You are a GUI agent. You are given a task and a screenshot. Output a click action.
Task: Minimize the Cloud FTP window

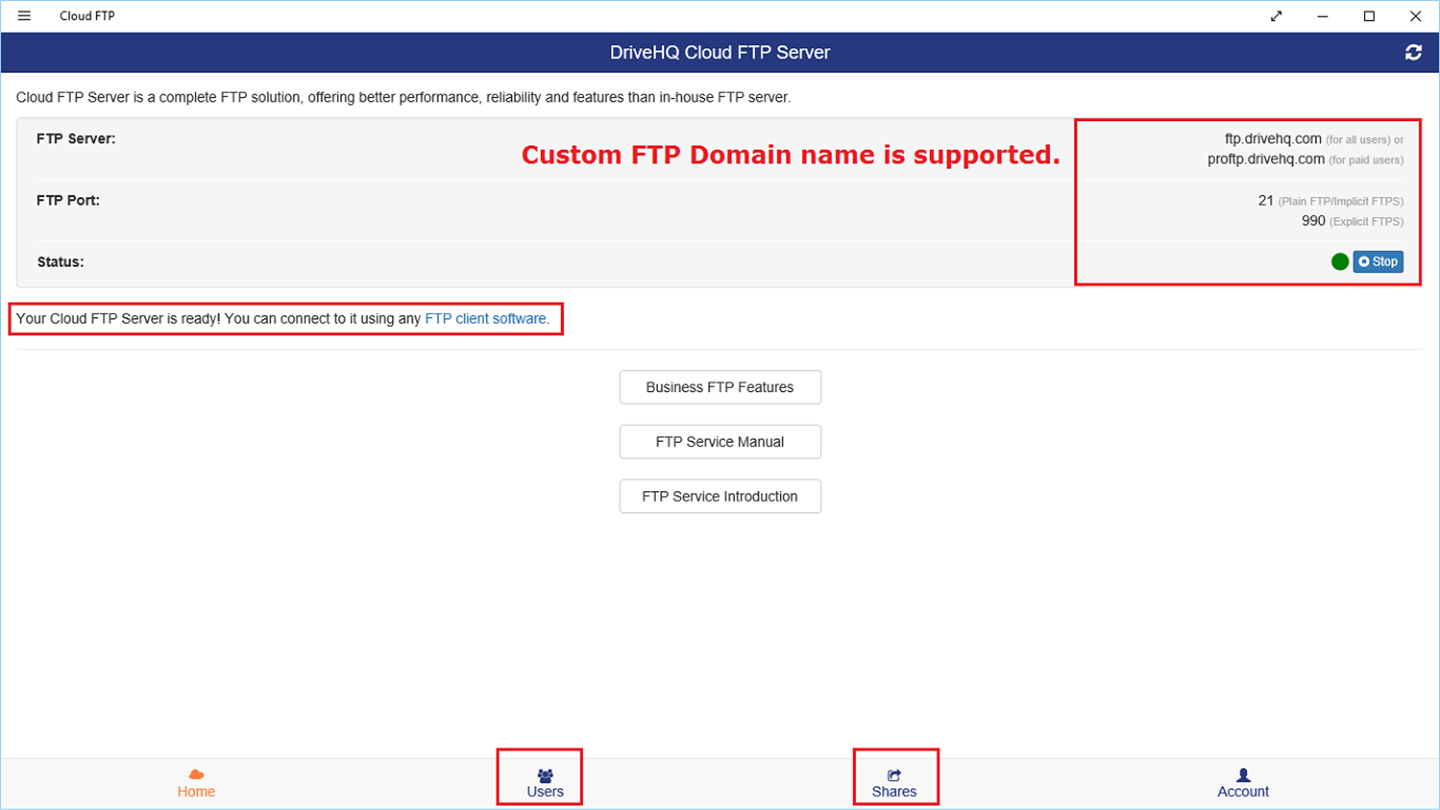pyautogui.click(x=1323, y=16)
